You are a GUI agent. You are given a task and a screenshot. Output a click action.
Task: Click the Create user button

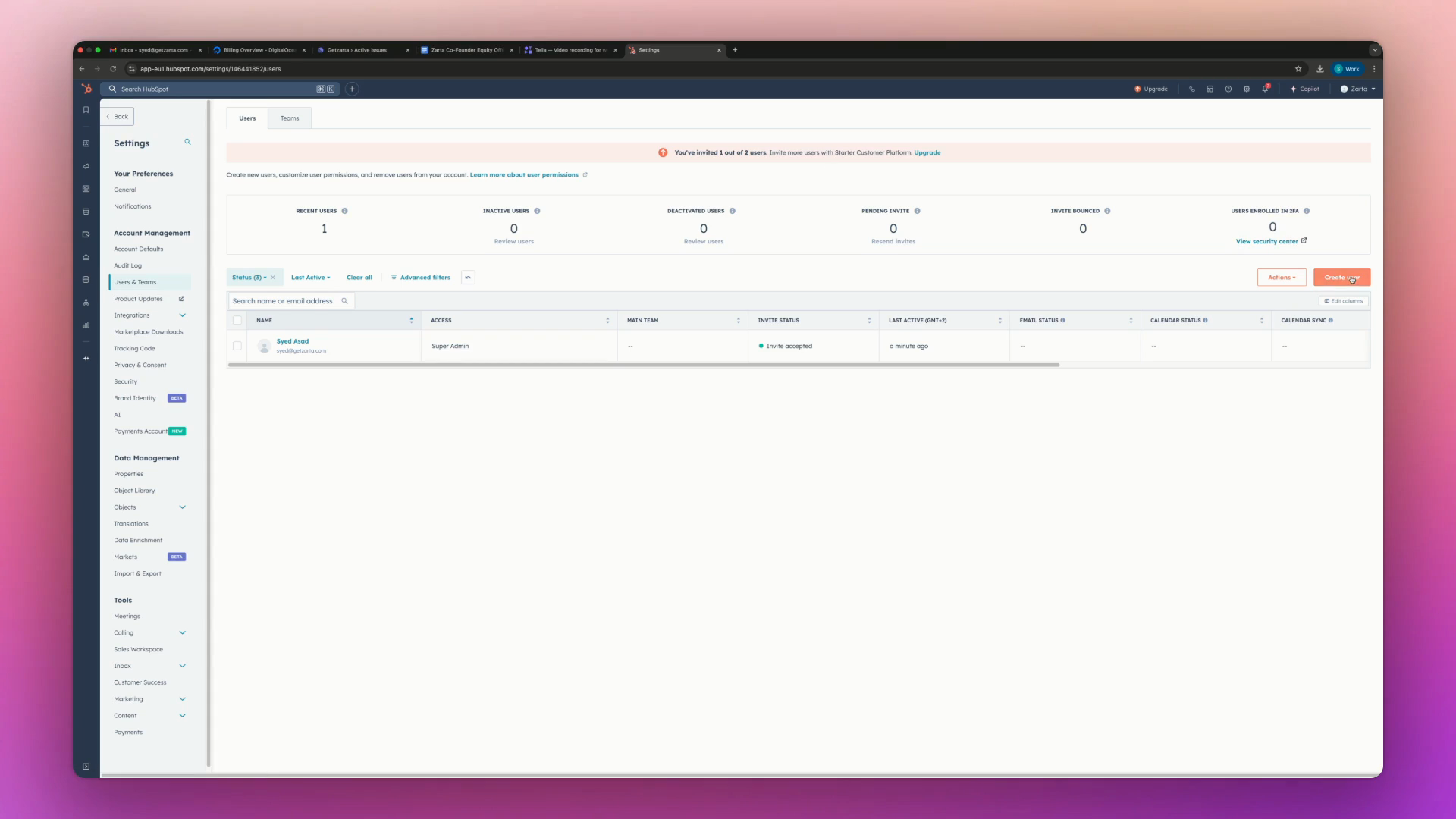click(x=1341, y=278)
